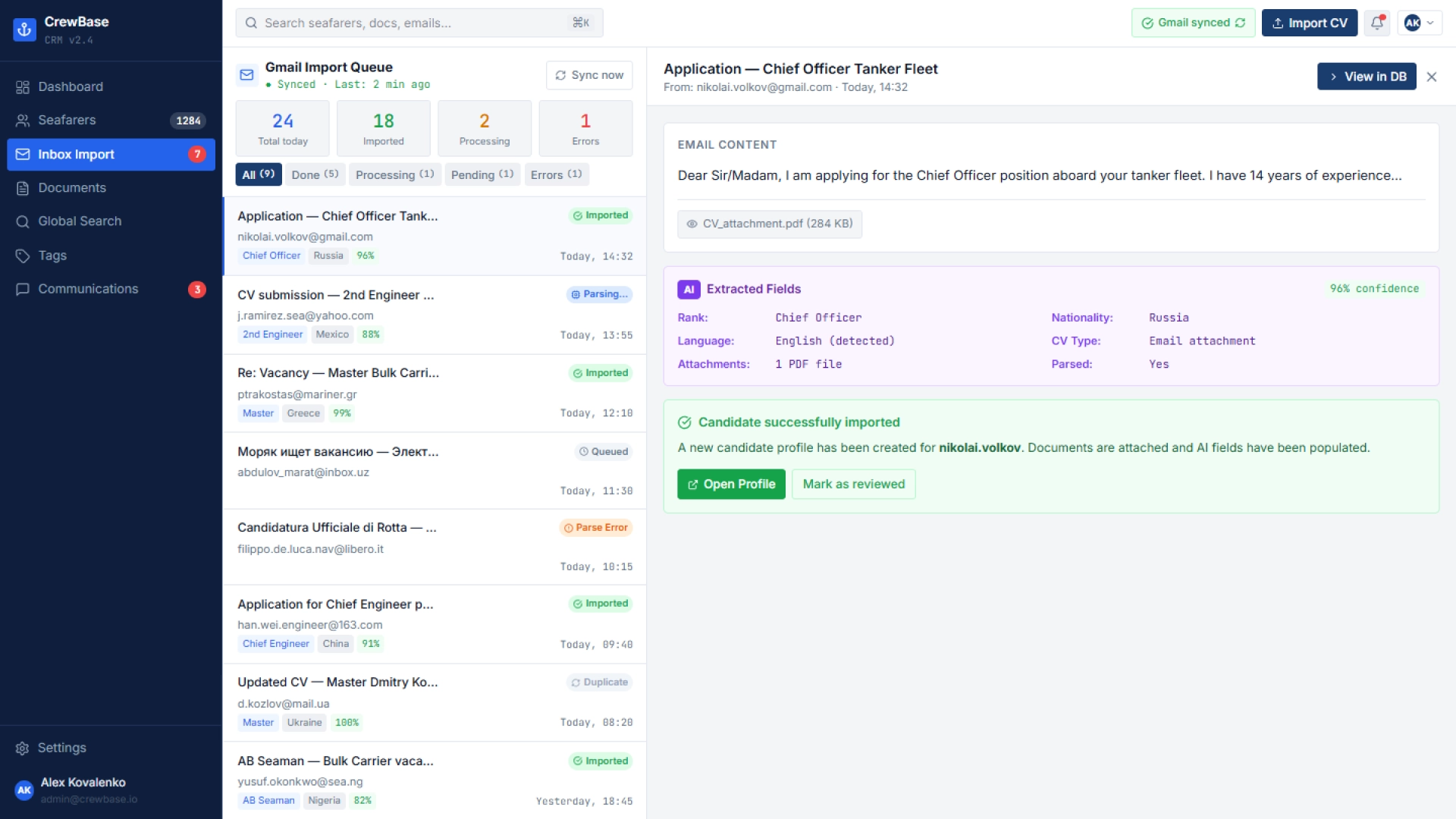The width and height of the screenshot is (1456, 819).
Task: Open Profile of imported candidate
Action: tap(731, 484)
